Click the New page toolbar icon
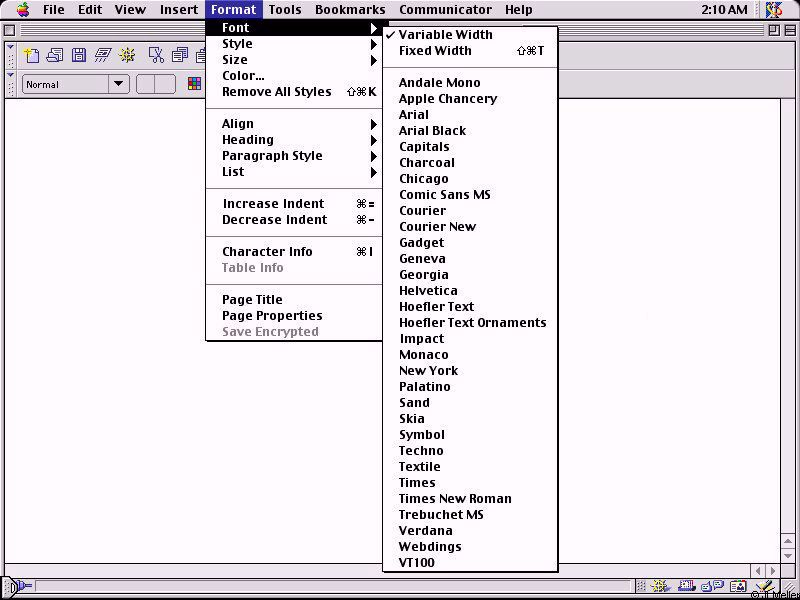Viewport: 800px width, 600px height. (x=32, y=55)
